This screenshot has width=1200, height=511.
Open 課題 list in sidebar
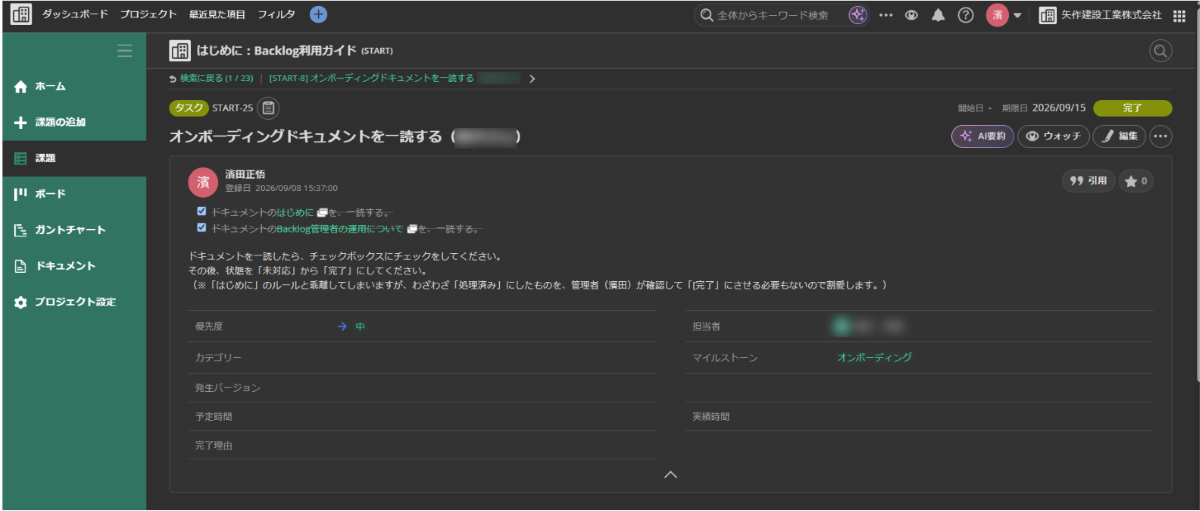coord(74,158)
